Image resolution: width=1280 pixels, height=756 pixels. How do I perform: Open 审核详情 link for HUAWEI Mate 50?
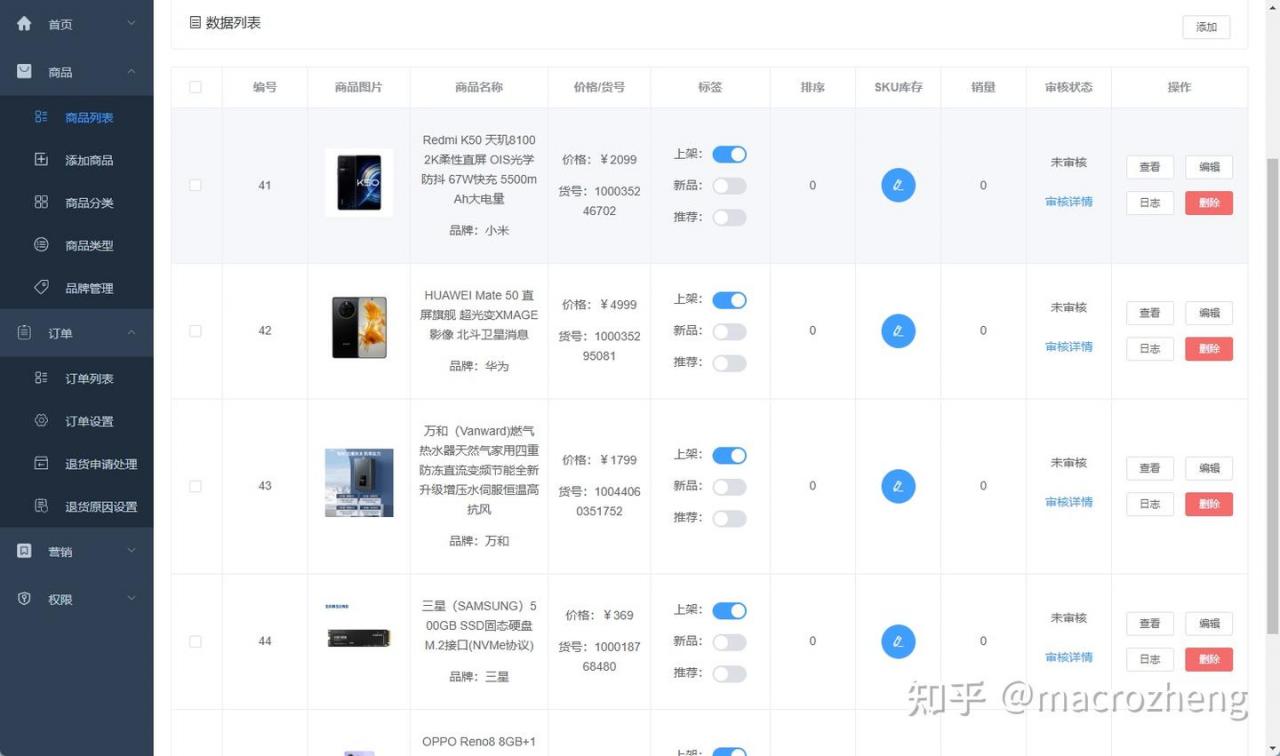pos(1068,347)
